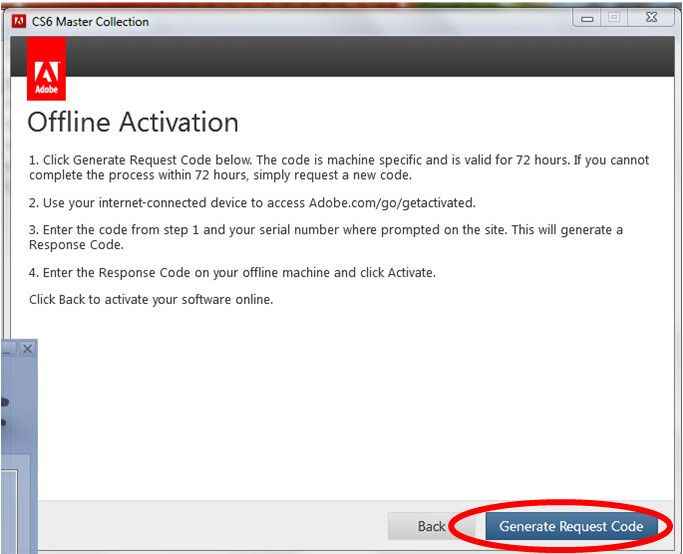Close the CS6 Master Collection window

coord(651,18)
